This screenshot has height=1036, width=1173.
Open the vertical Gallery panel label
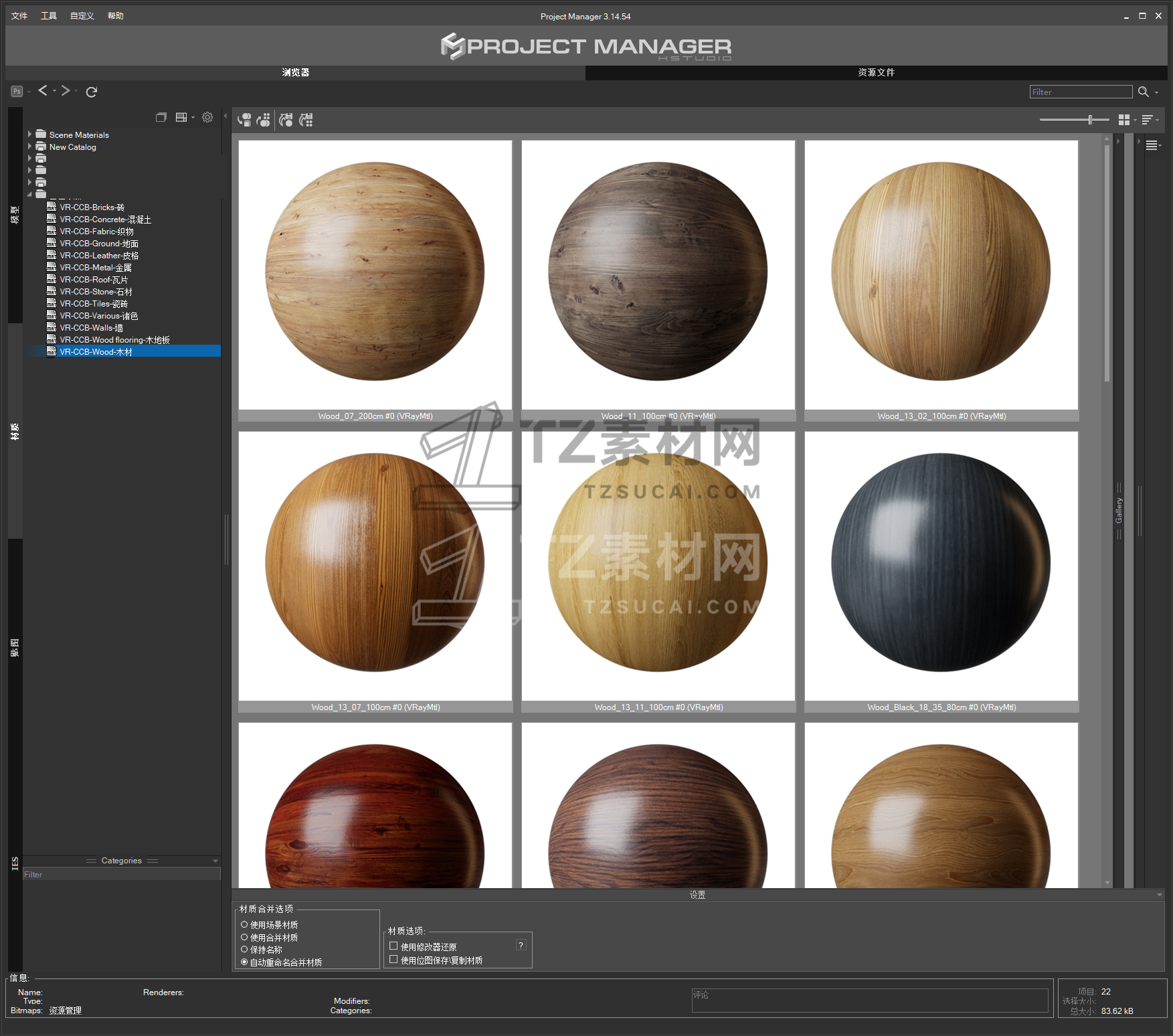point(1118,511)
